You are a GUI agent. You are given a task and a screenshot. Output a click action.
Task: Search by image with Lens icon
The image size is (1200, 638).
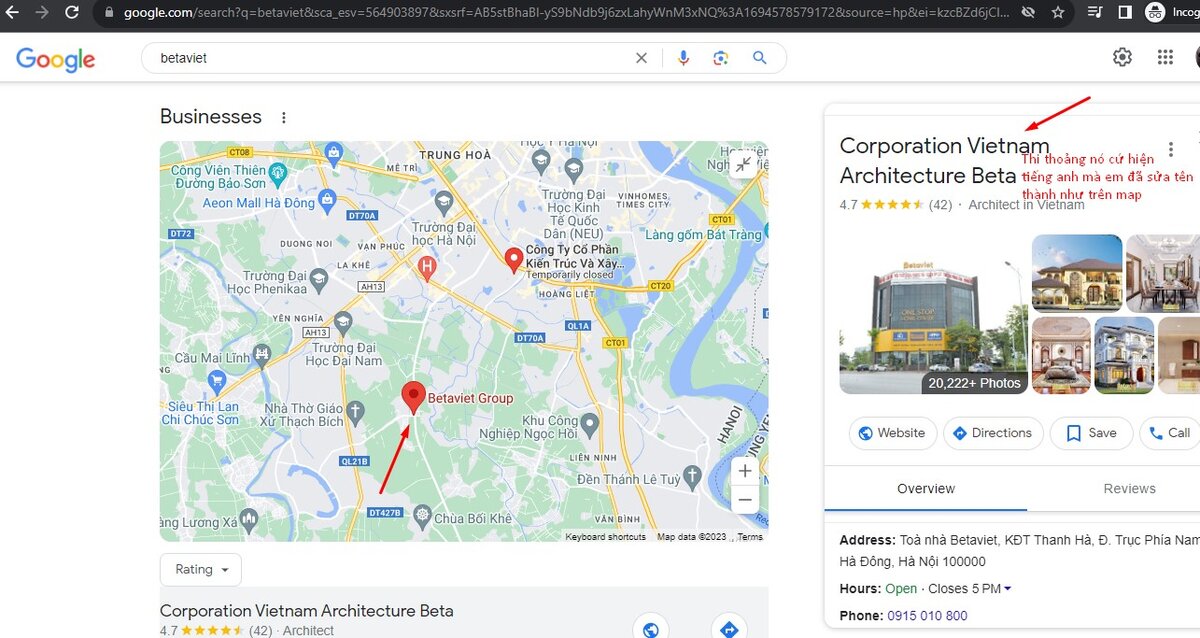point(721,58)
